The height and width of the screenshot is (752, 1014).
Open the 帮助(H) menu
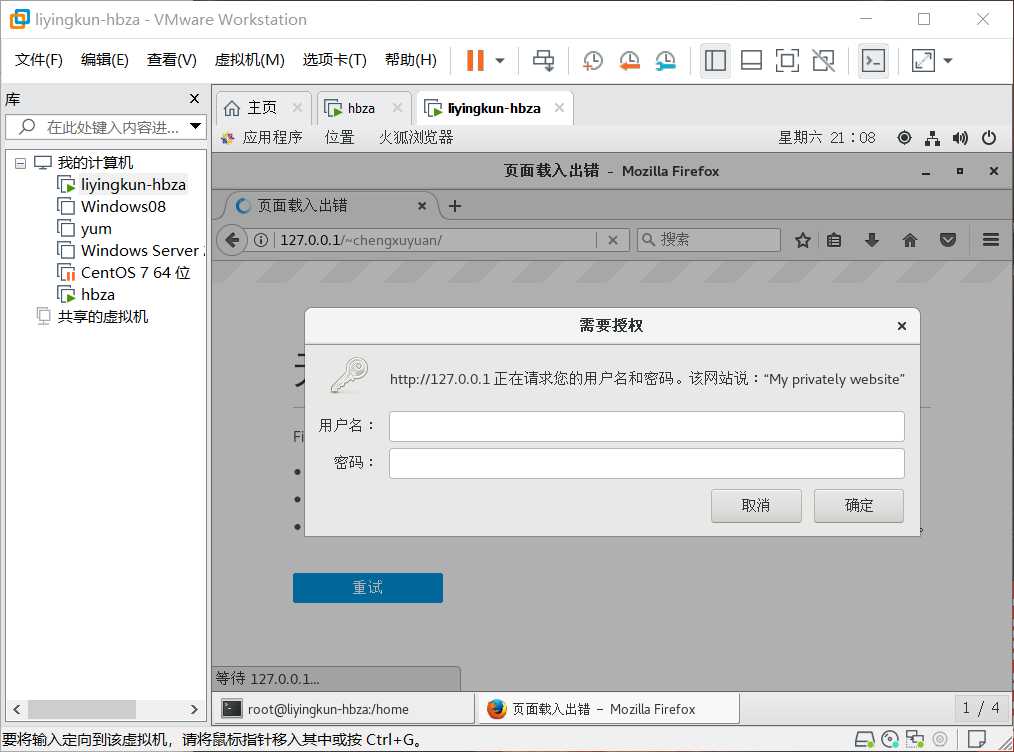click(x=411, y=60)
